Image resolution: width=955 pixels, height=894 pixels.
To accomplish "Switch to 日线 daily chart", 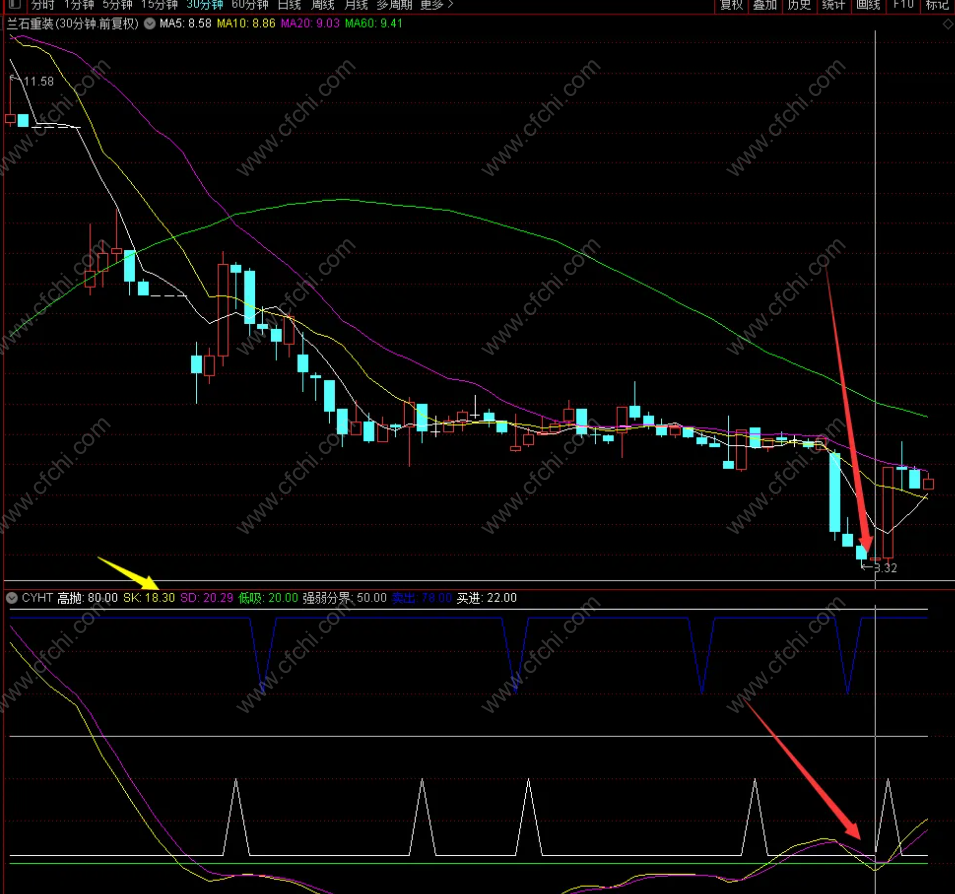I will 291,5.
